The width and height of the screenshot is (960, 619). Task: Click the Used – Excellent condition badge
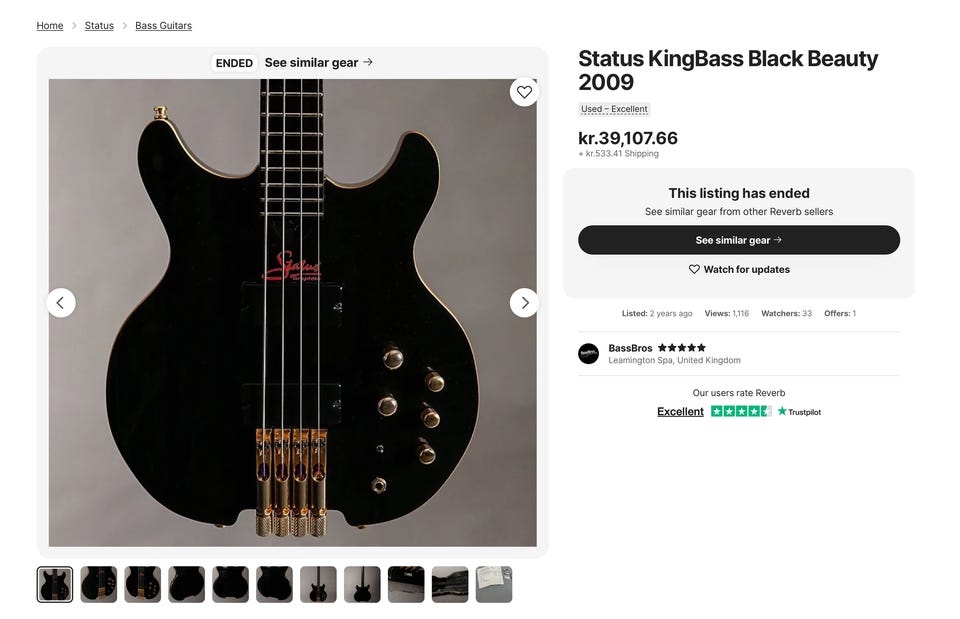pyautogui.click(x=614, y=109)
